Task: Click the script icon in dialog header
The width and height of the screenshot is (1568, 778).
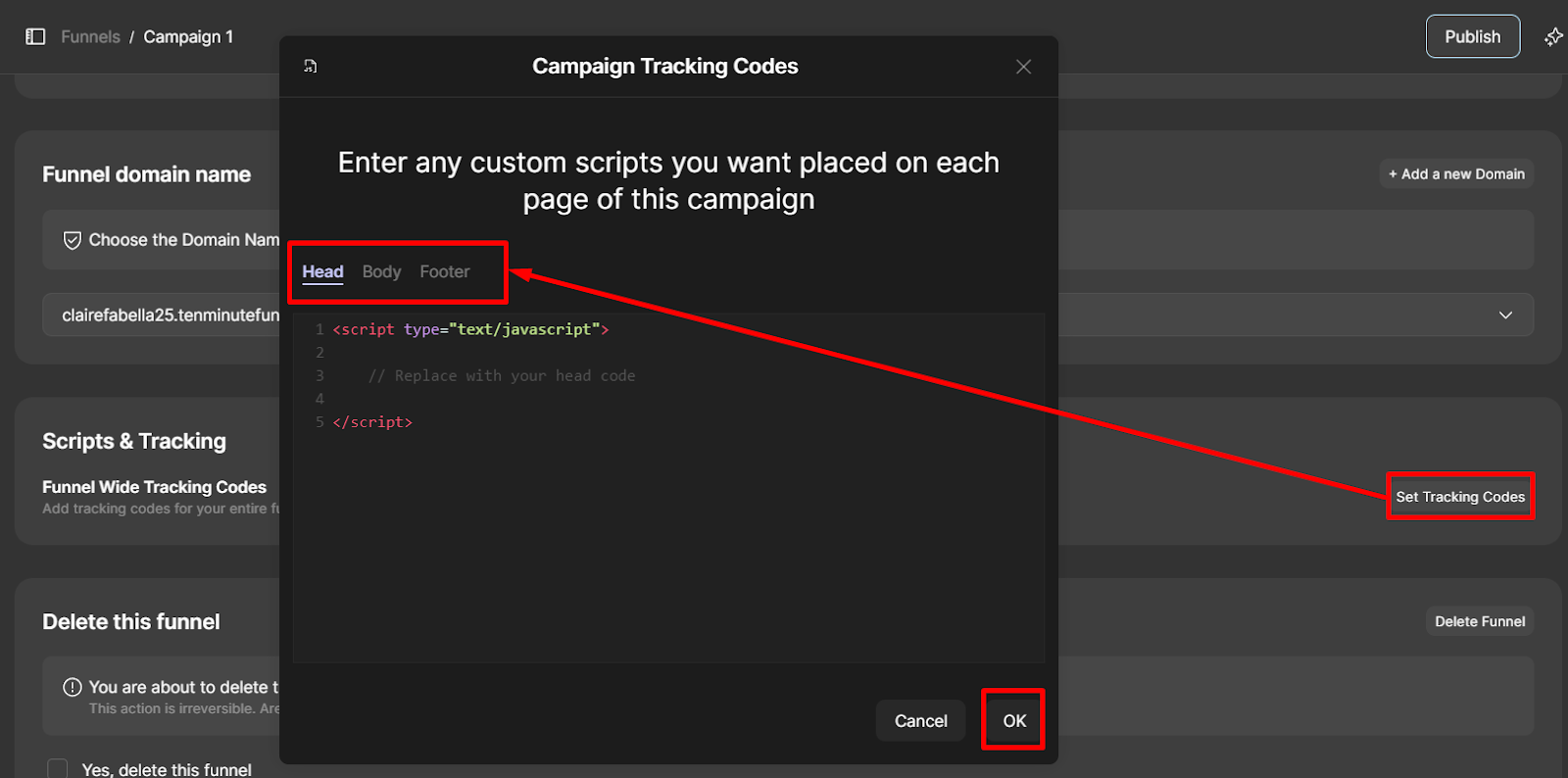Action: [311, 66]
